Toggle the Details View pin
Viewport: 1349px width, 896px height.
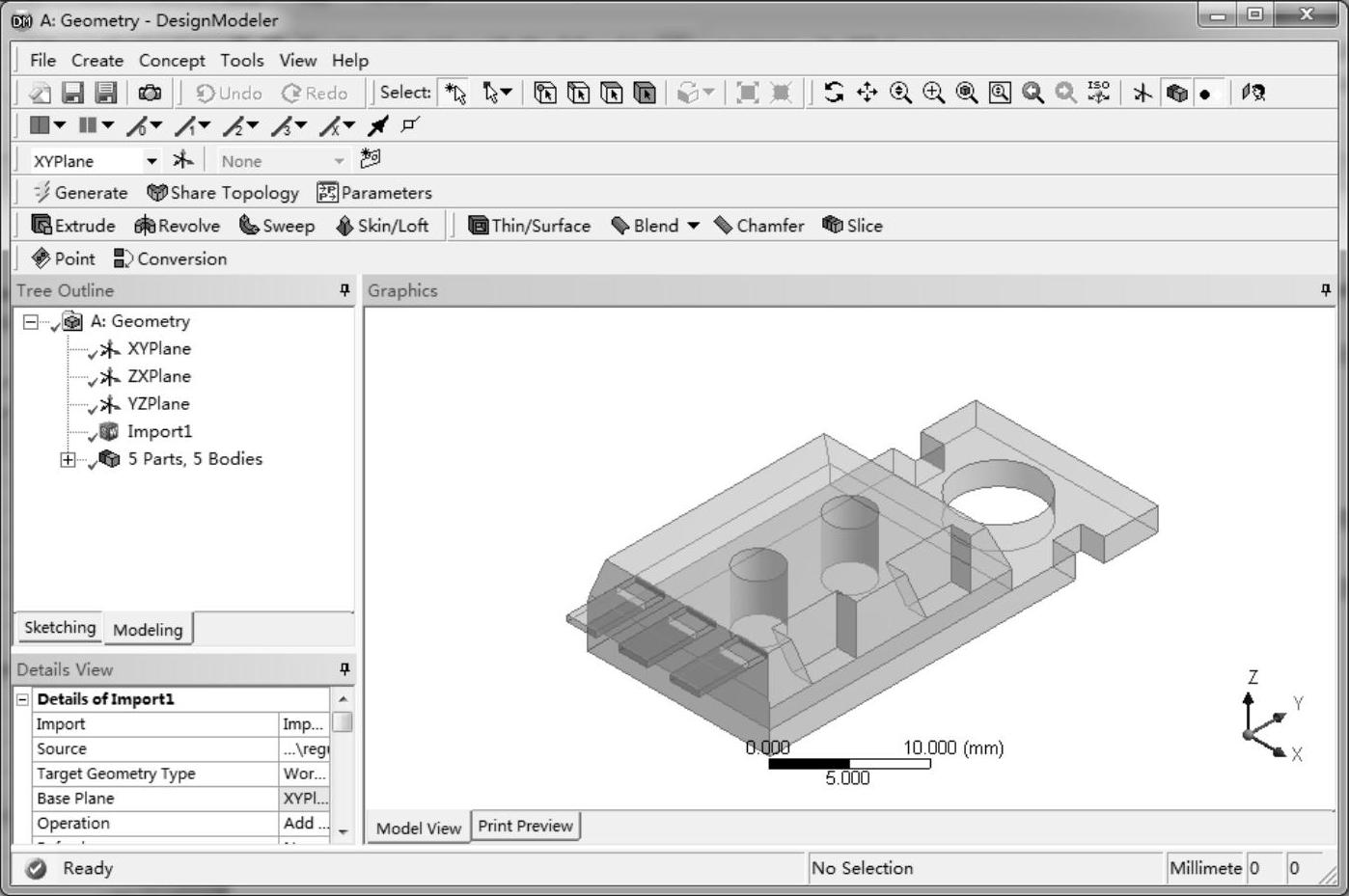click(x=344, y=669)
